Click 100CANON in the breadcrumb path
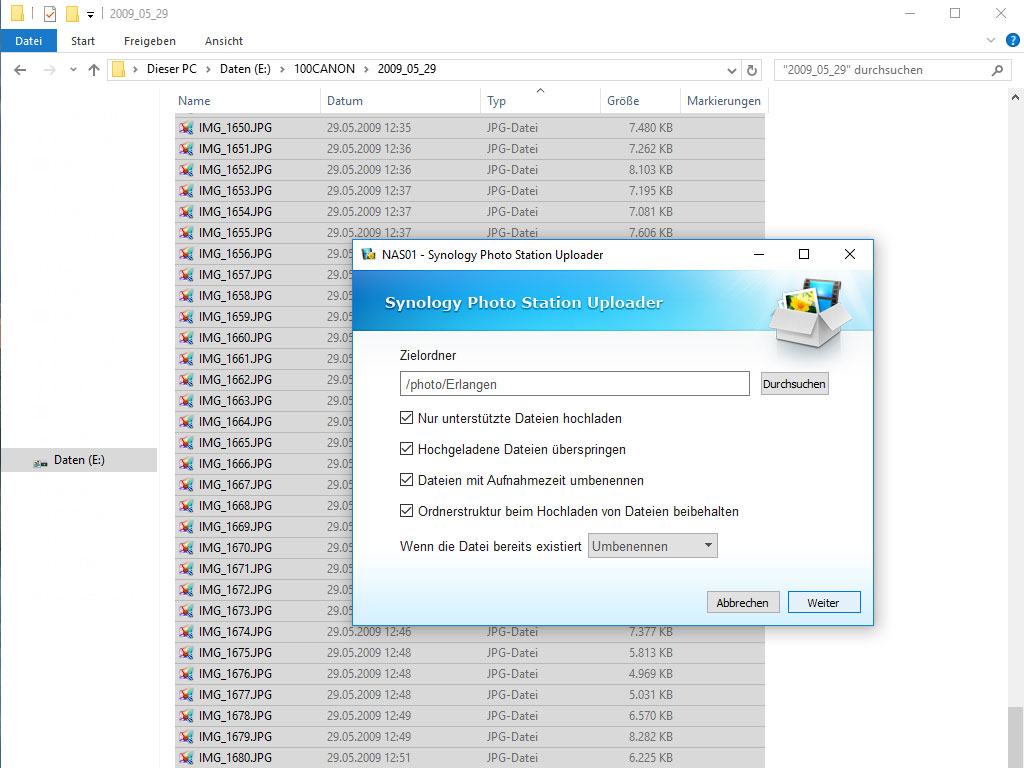Viewport: 1024px width, 768px height. tap(325, 69)
